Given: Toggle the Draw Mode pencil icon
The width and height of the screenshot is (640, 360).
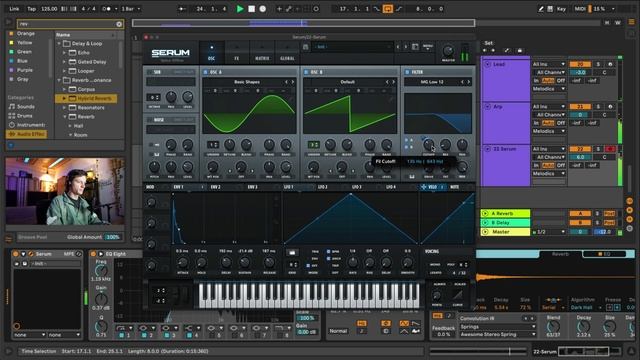Looking at the screenshot, I should click(540, 9).
